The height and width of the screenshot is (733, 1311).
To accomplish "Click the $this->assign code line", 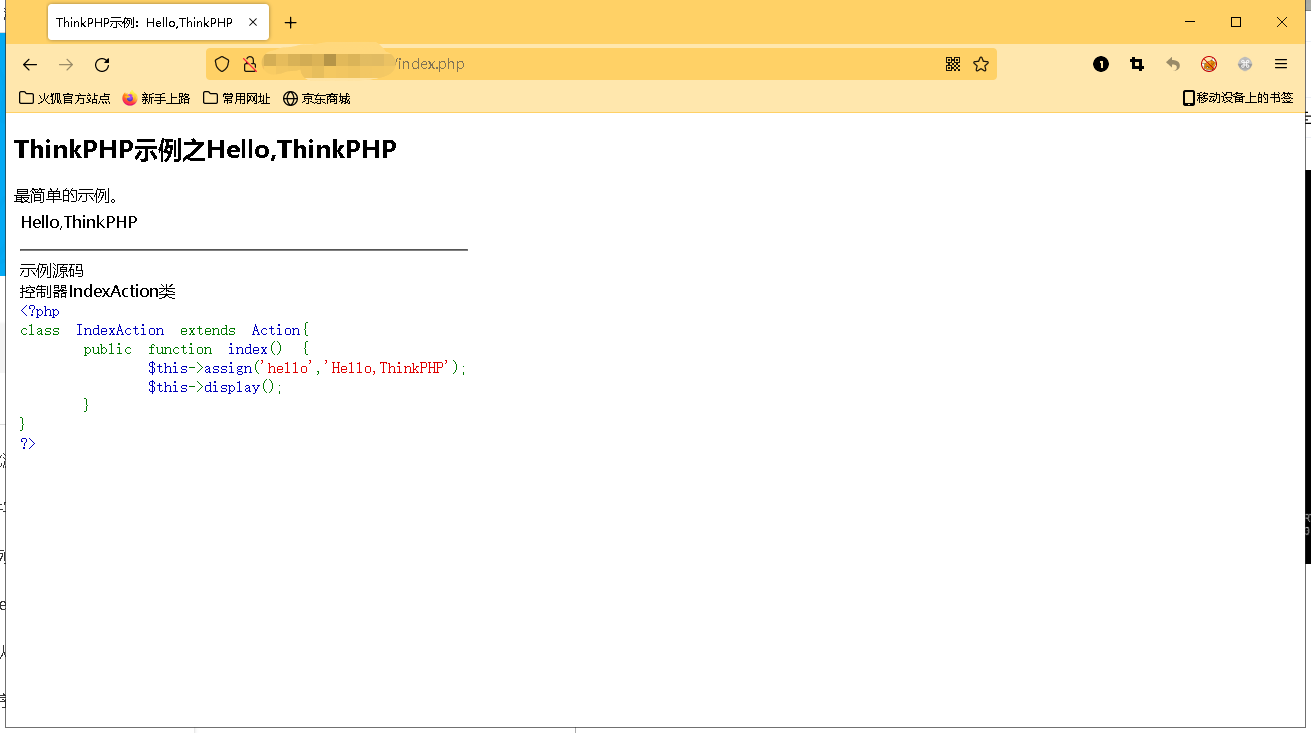I will coord(307,368).
